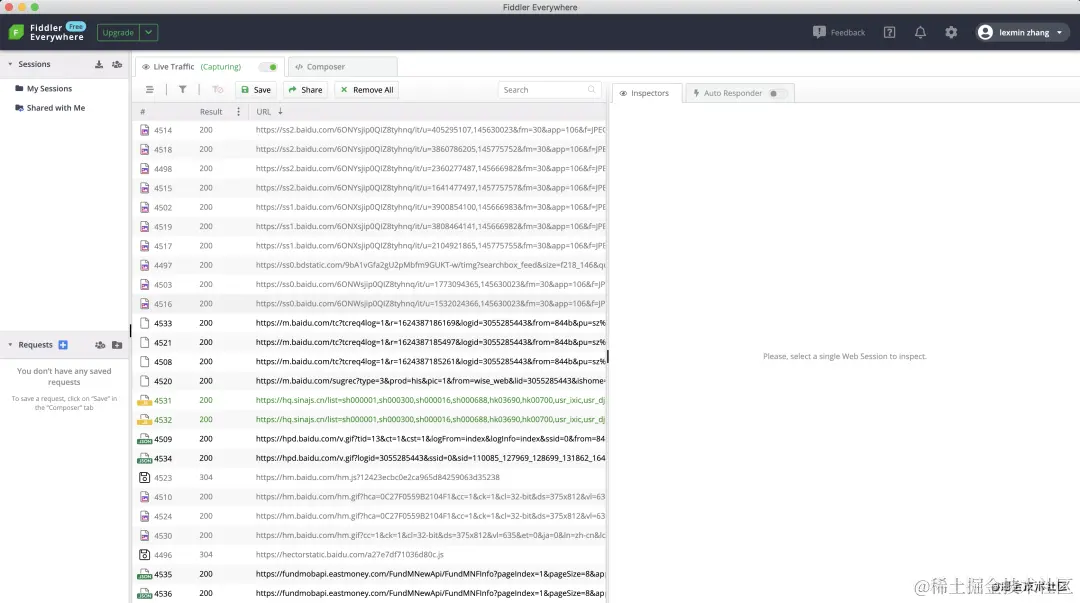This screenshot has height=603, width=1080.
Task: Click the share sessions people icon
Action: coord(117,64)
